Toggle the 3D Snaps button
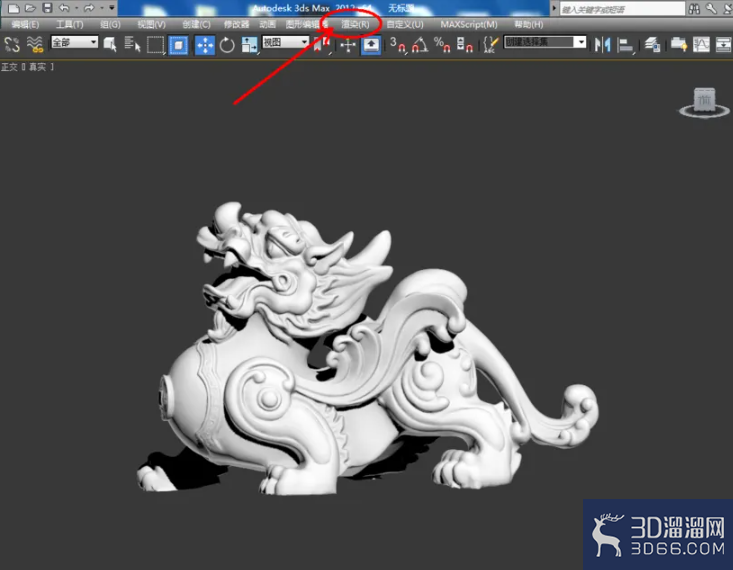 398,45
